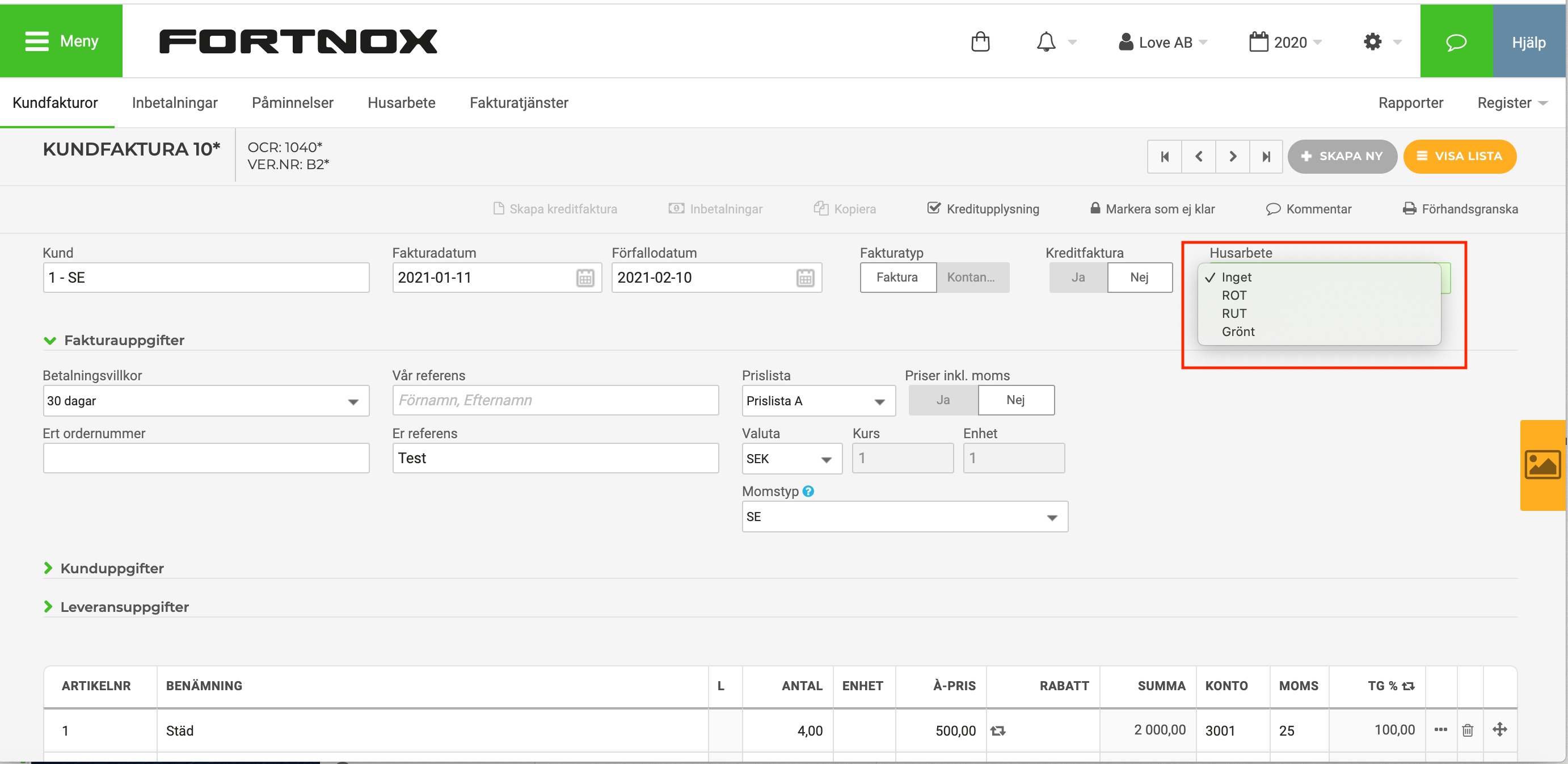Go to next invoice arrow
Image resolution: width=1568 pixels, height=764 pixels.
1233,157
